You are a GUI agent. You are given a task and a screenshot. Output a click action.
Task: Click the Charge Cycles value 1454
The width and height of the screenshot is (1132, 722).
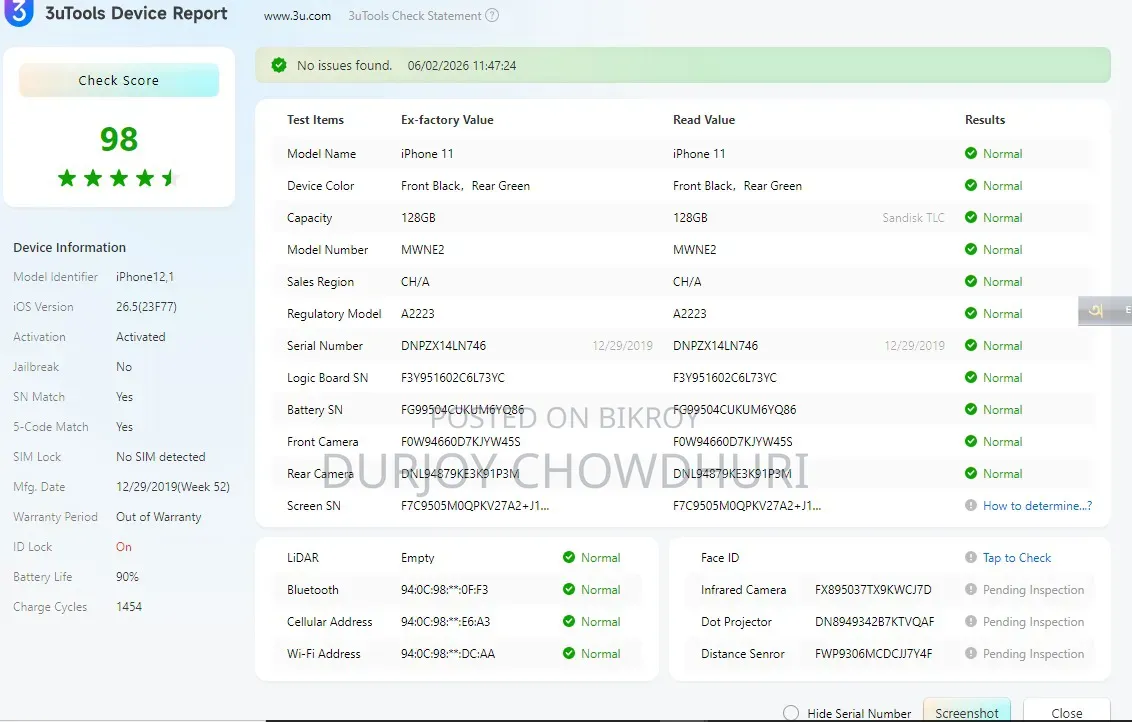129,606
